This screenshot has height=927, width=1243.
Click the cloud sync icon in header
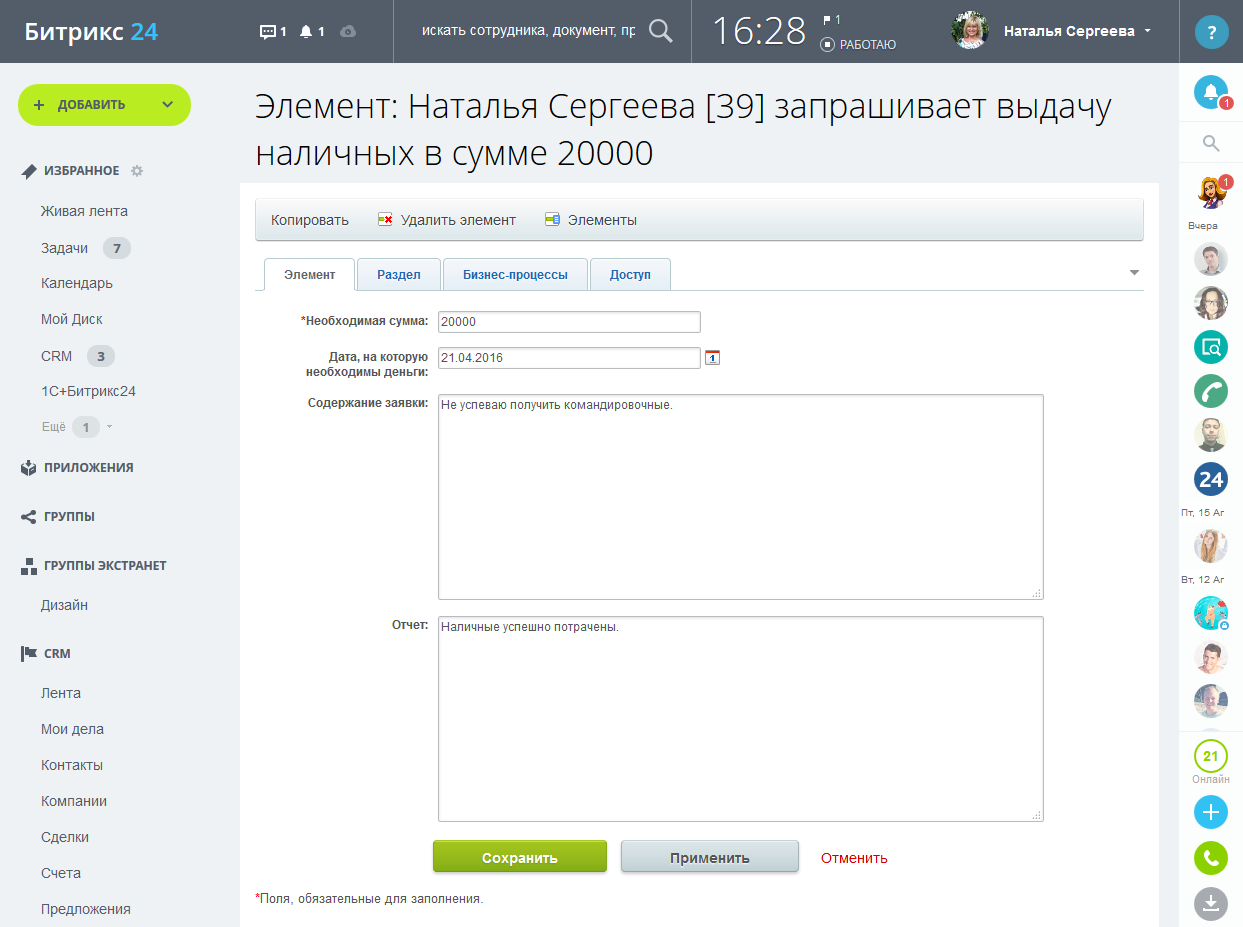click(348, 32)
